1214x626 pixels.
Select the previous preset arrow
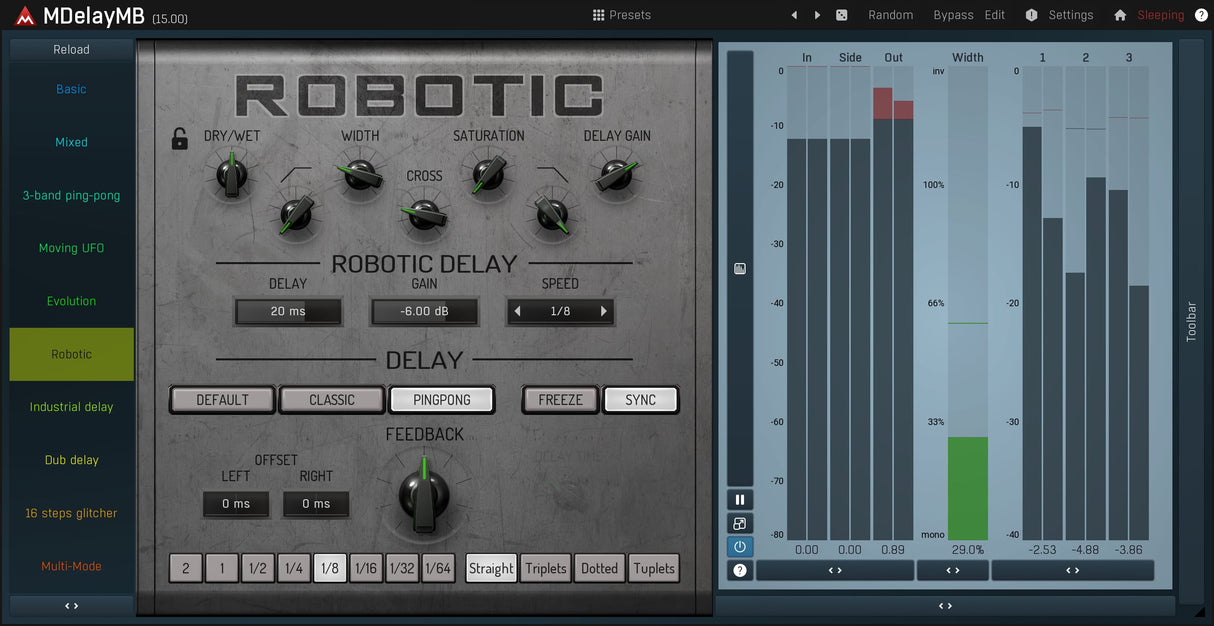[x=794, y=15]
